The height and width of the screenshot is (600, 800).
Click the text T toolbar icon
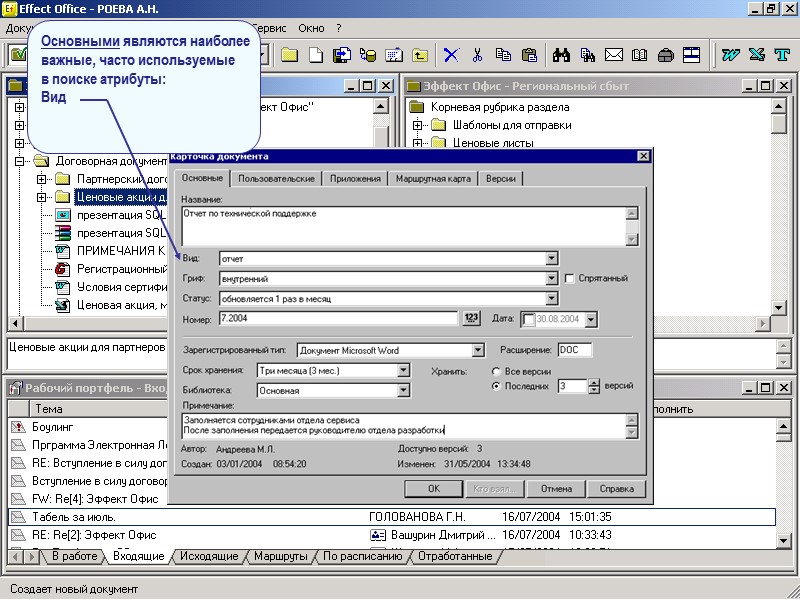pos(782,55)
